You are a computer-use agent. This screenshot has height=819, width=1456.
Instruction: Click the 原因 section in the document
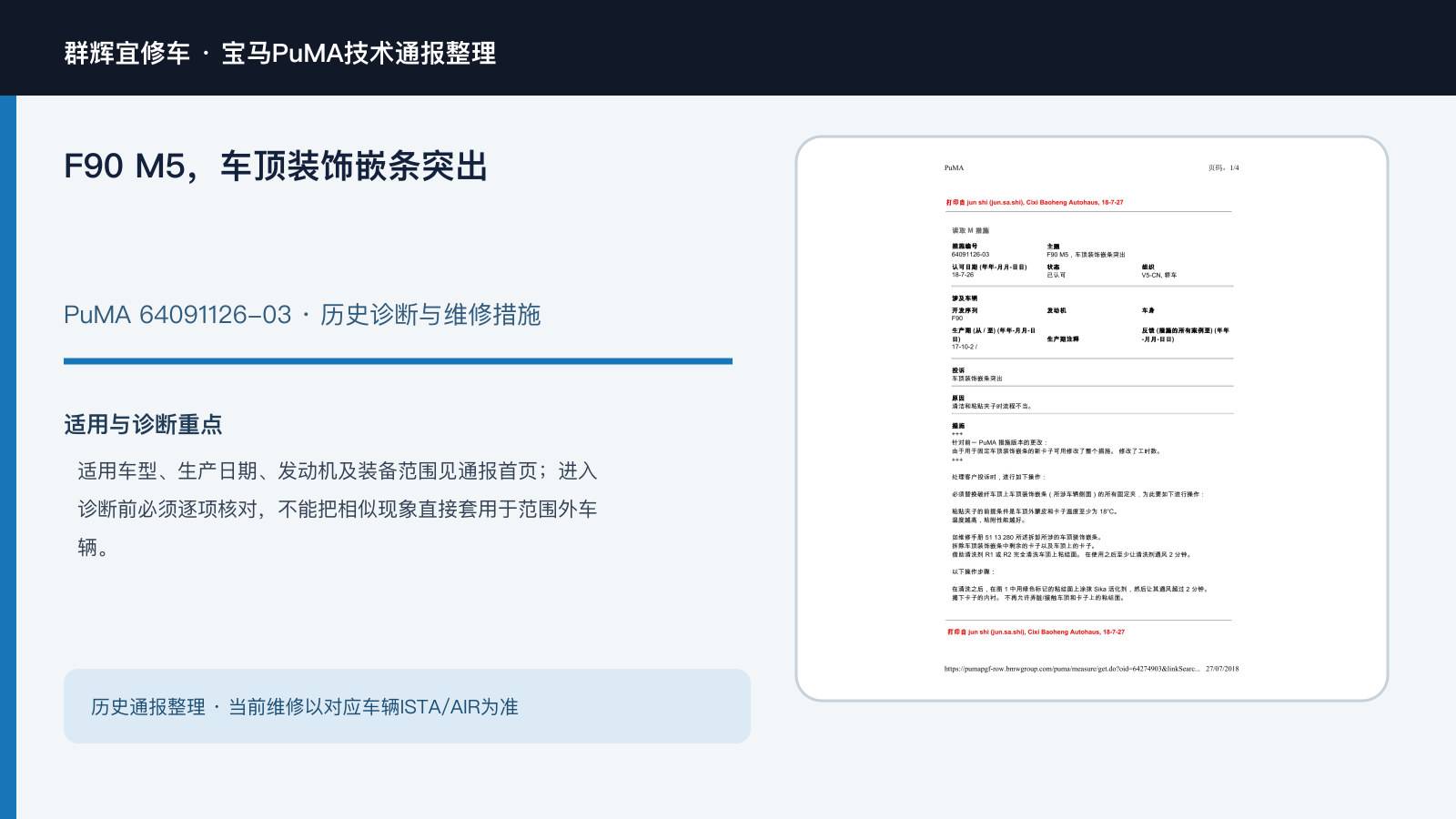[992, 402]
